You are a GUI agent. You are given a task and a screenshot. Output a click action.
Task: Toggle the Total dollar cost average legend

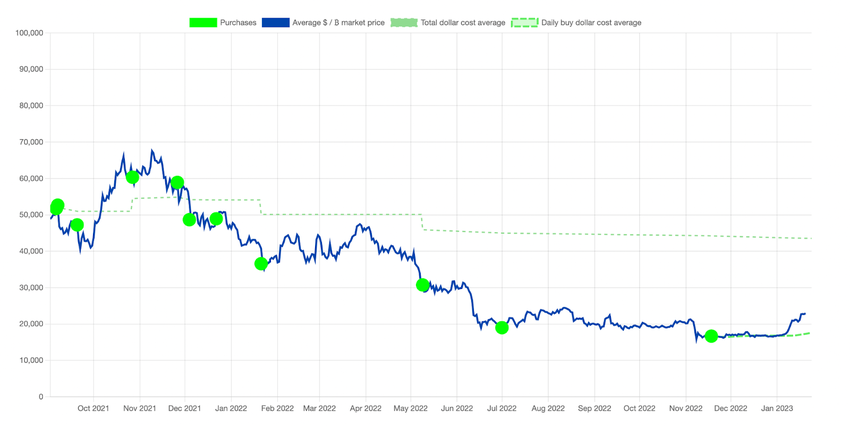448,23
